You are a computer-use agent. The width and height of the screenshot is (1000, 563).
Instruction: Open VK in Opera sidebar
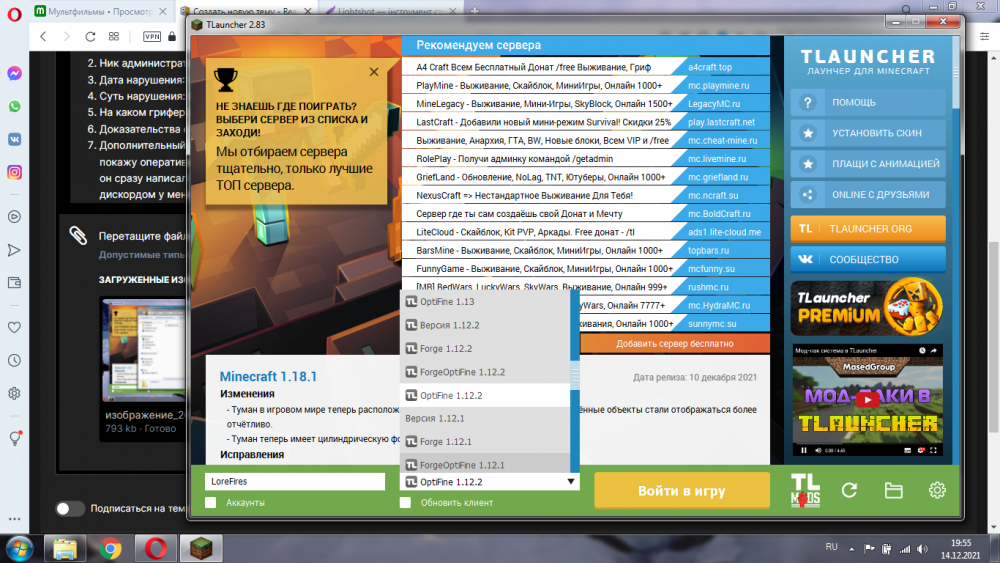15,139
